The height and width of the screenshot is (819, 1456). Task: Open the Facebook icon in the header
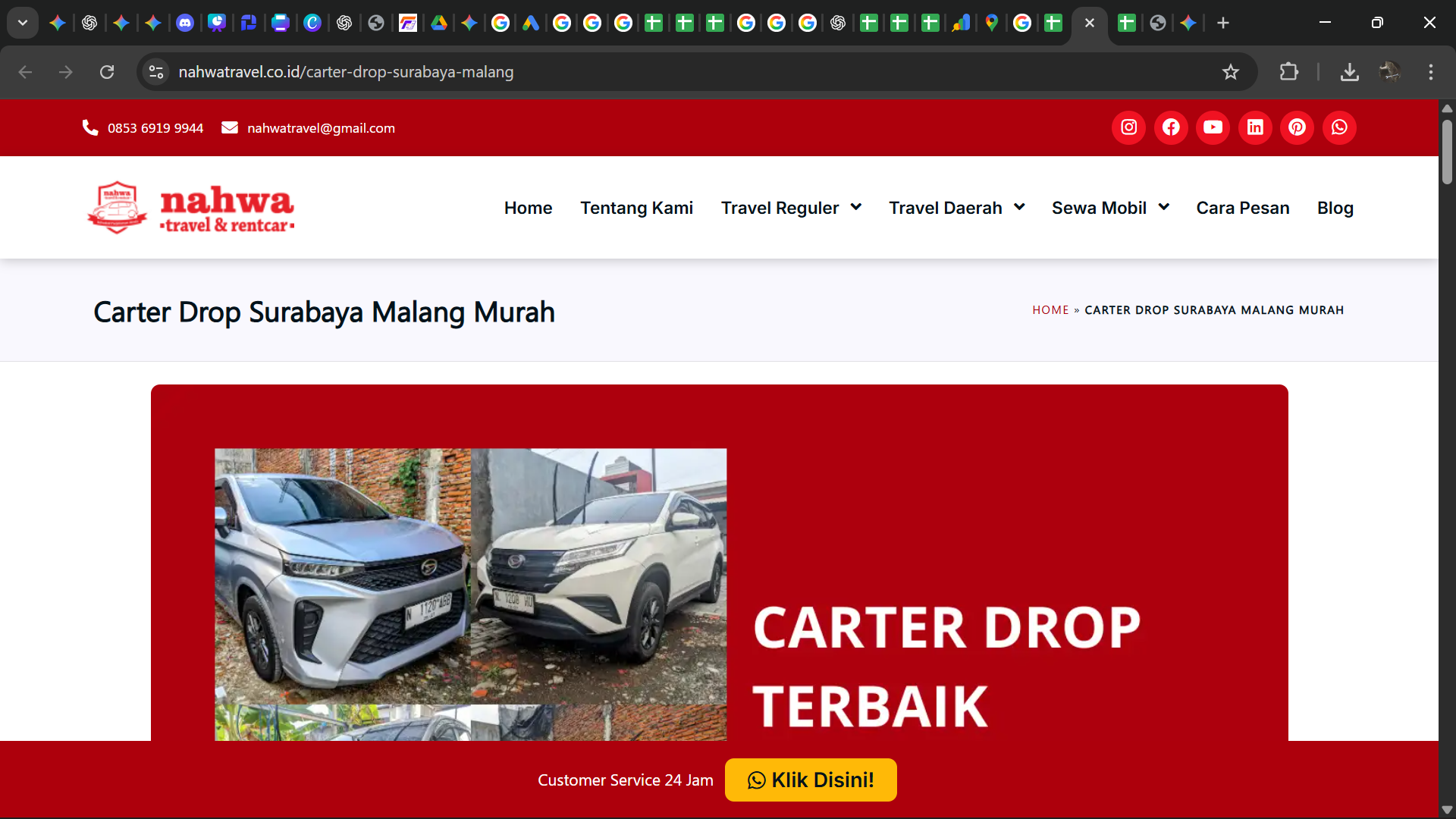pyautogui.click(x=1171, y=127)
